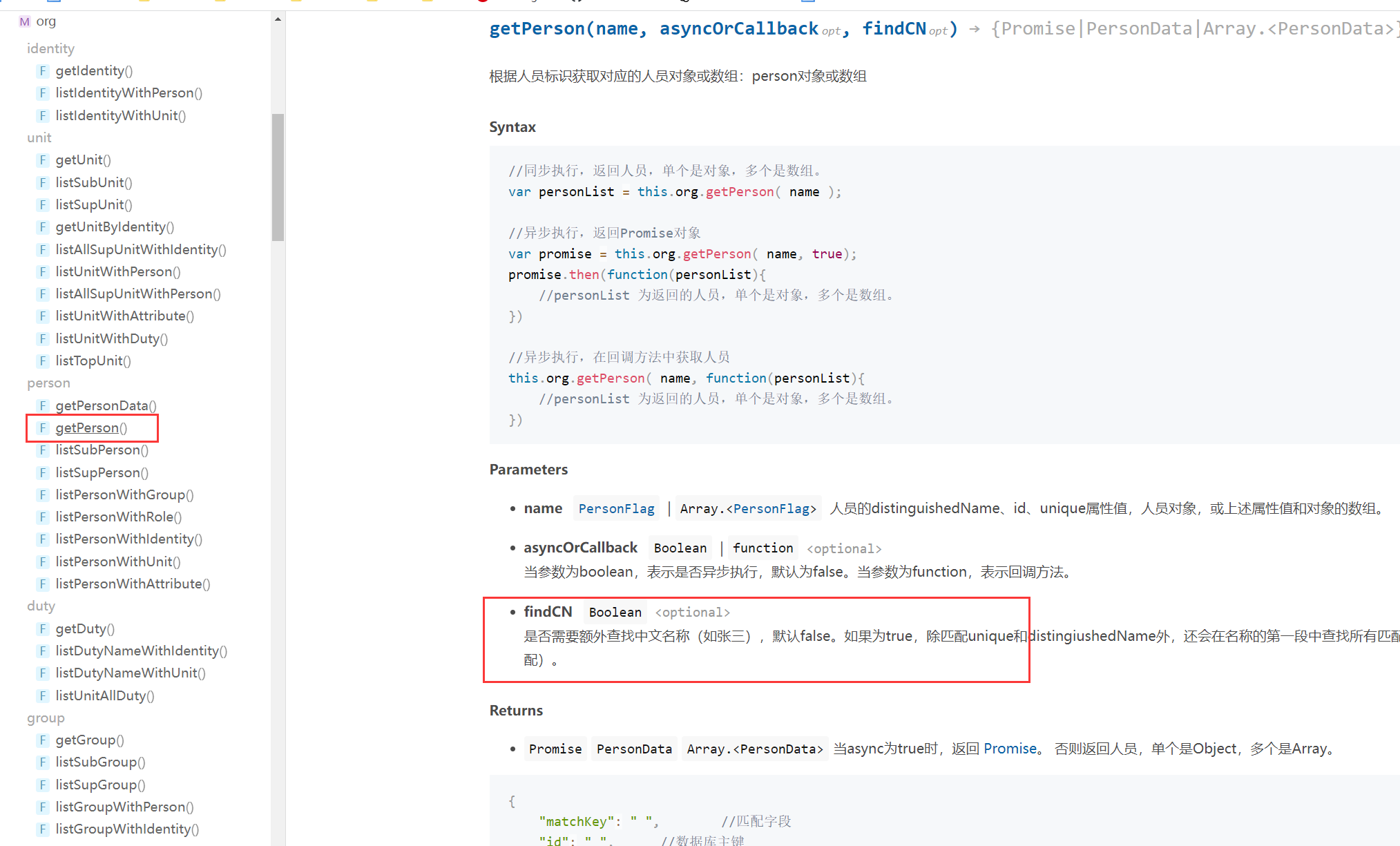Click the M module icon beside org
The width and height of the screenshot is (1400, 846).
[25, 21]
